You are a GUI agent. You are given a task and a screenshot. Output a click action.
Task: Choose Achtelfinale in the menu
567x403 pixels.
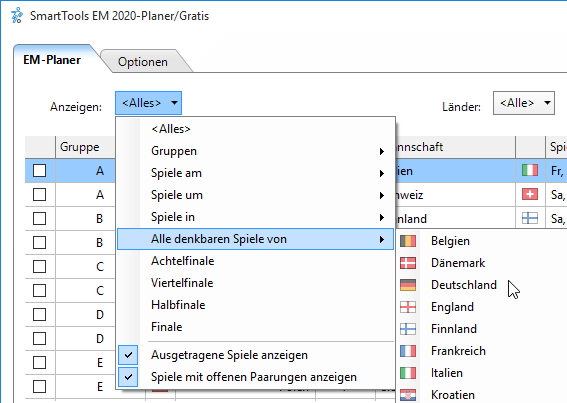(255, 261)
